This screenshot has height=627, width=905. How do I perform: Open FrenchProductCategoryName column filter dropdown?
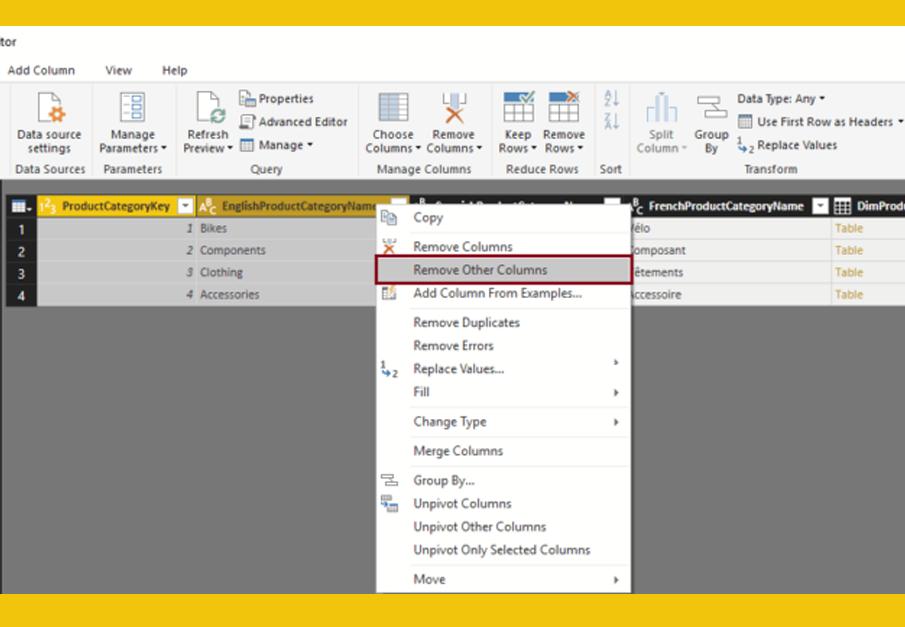(x=820, y=207)
